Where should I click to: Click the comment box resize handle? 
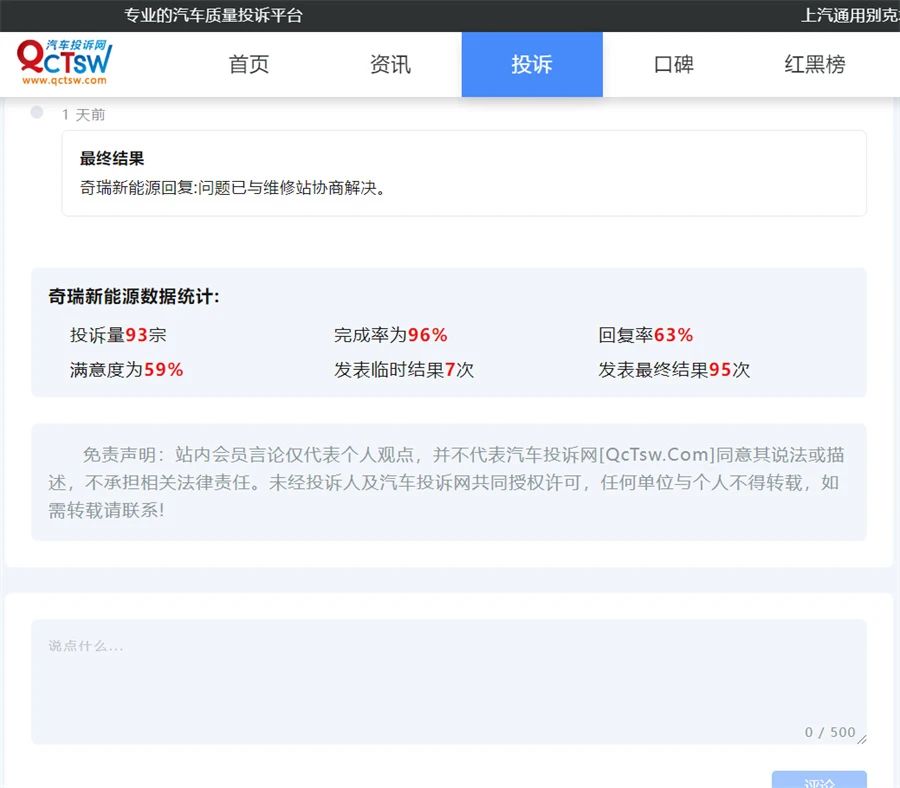click(x=861, y=739)
